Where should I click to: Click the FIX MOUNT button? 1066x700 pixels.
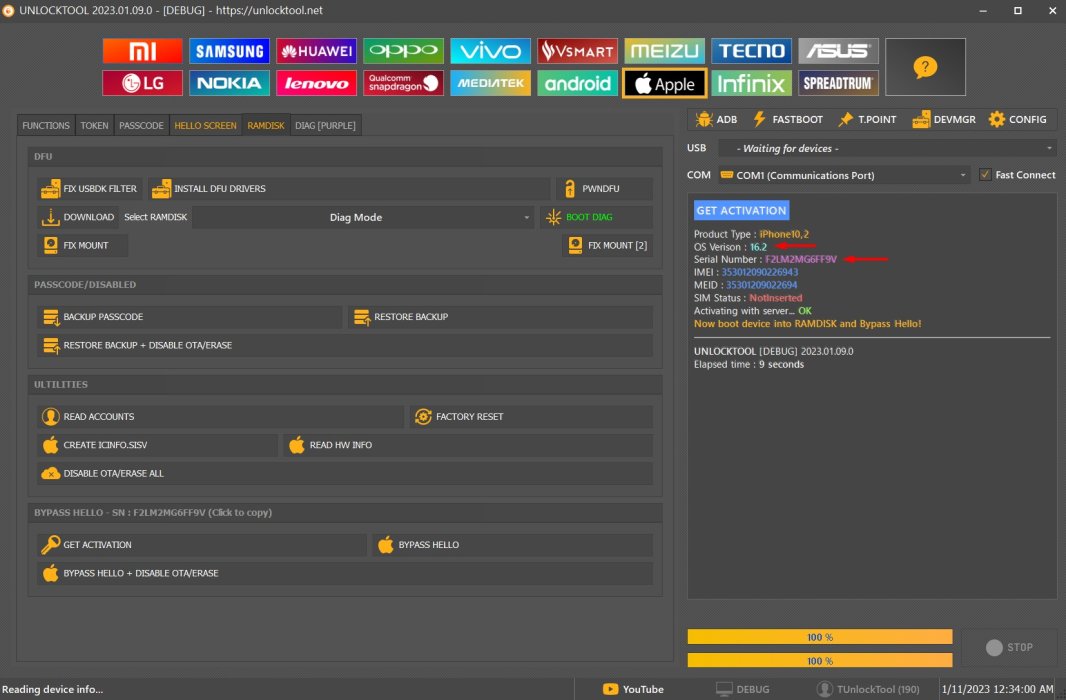[x=82, y=245]
